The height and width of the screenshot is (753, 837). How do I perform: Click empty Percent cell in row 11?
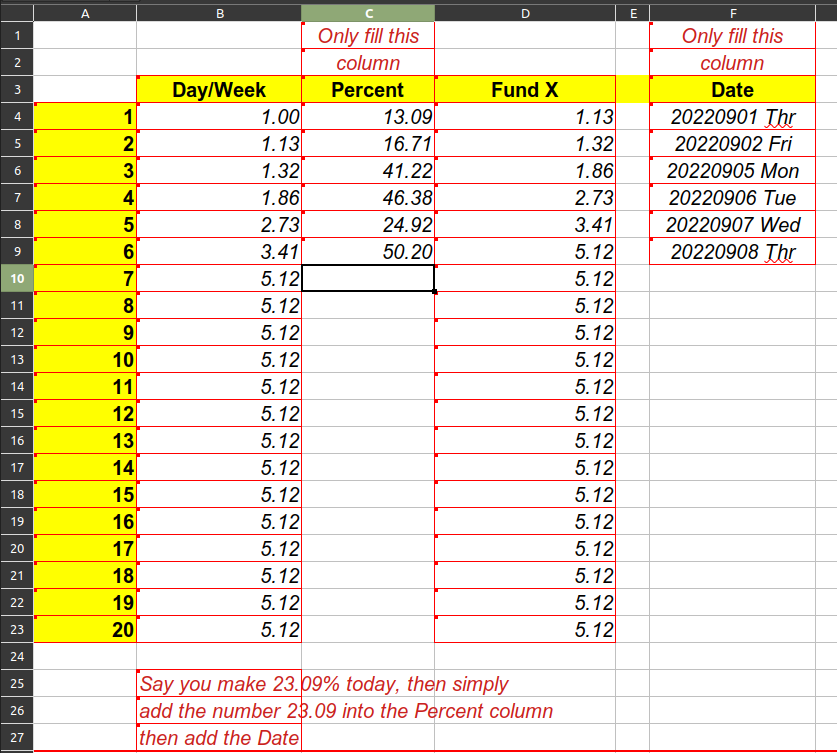368,305
